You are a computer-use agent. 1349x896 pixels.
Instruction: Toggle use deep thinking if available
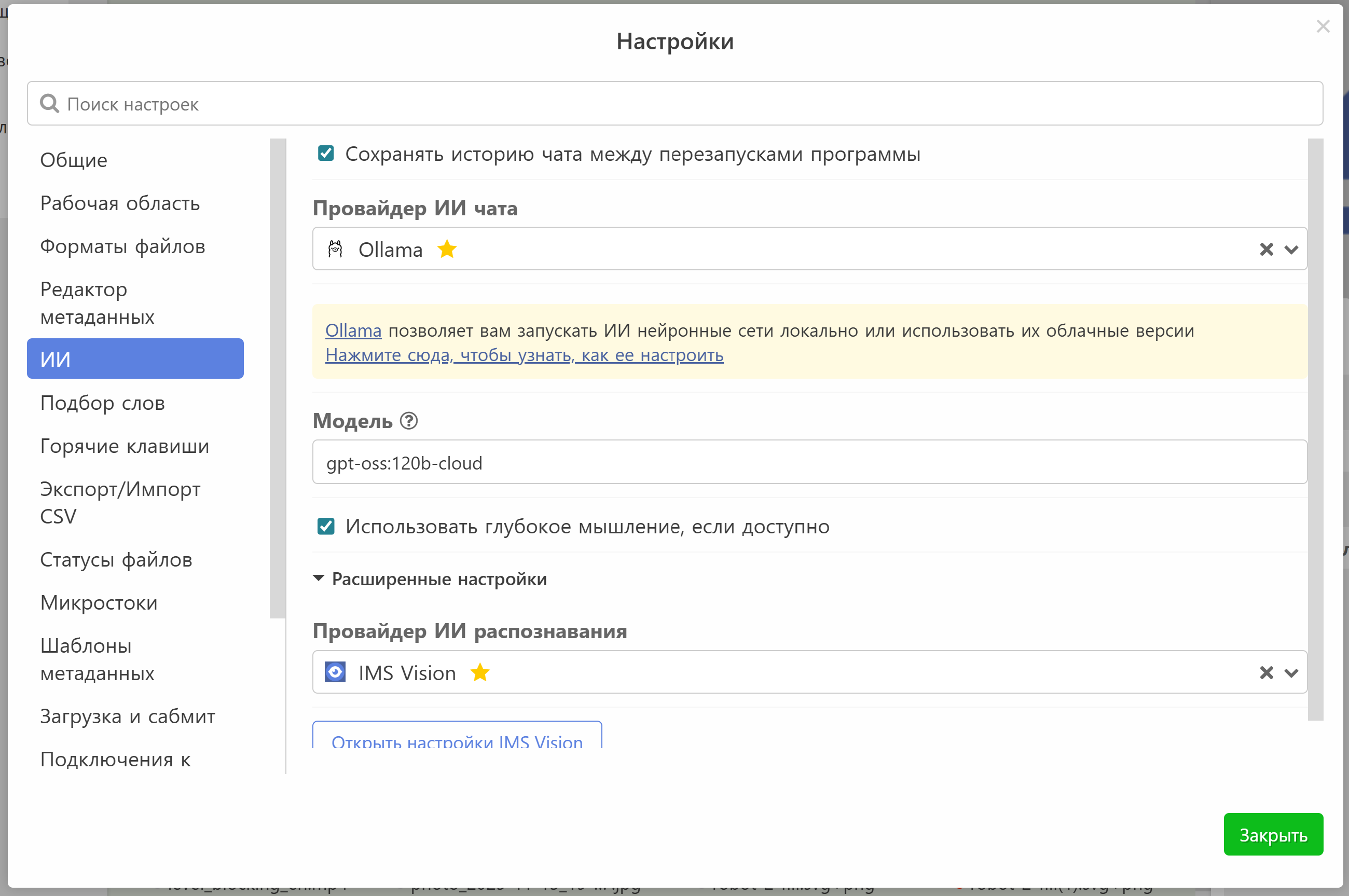[x=326, y=526]
